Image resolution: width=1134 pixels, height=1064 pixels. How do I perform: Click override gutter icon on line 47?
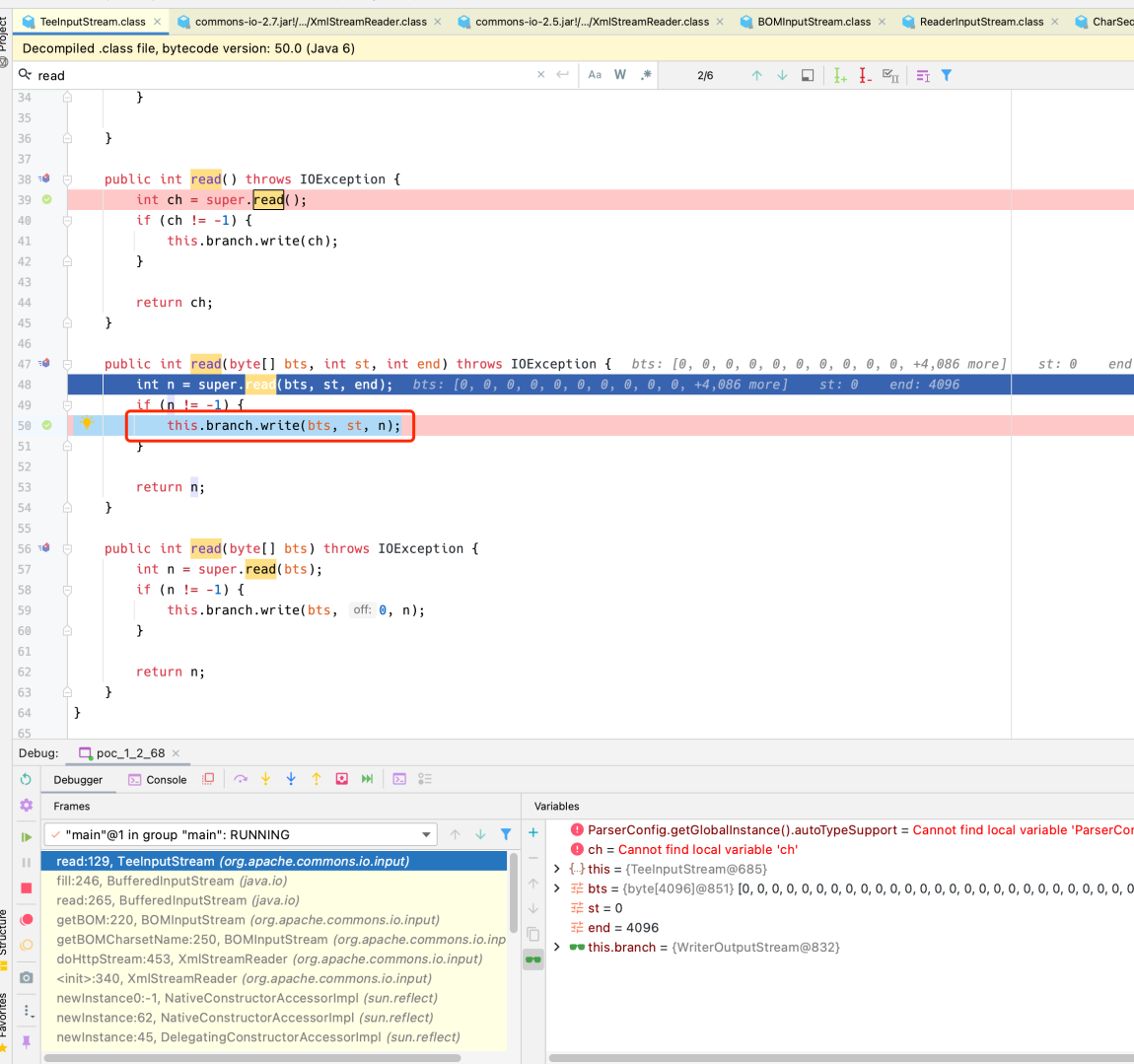[44, 363]
